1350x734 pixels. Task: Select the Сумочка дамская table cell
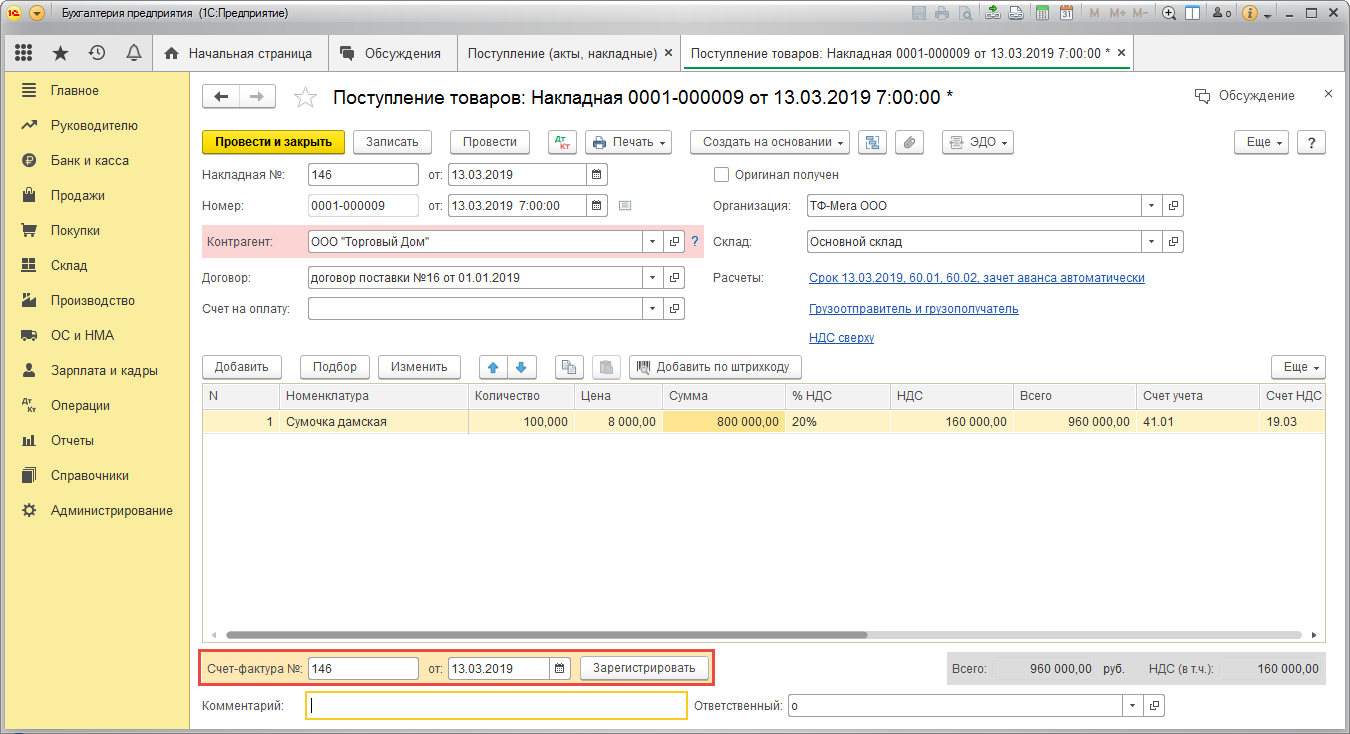(374, 422)
